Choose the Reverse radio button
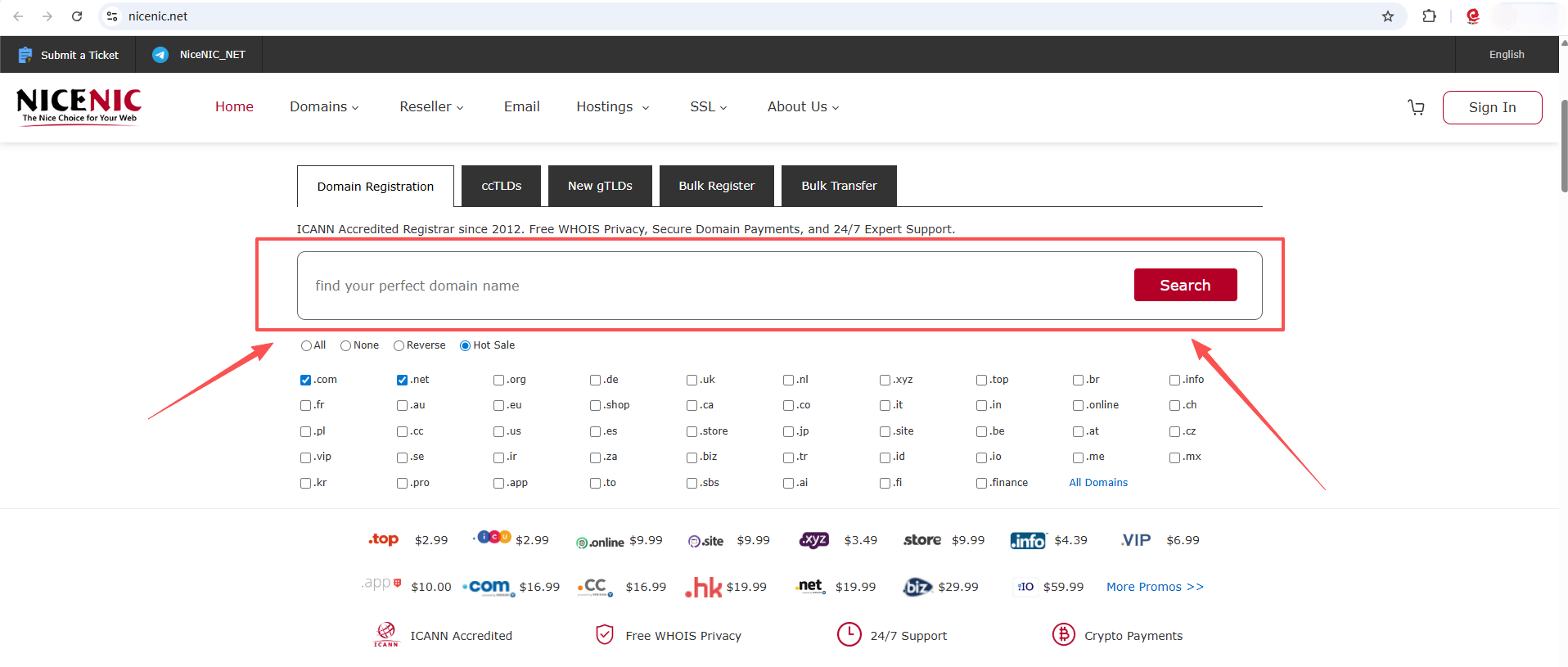Image resolution: width=1568 pixels, height=667 pixels. (399, 345)
